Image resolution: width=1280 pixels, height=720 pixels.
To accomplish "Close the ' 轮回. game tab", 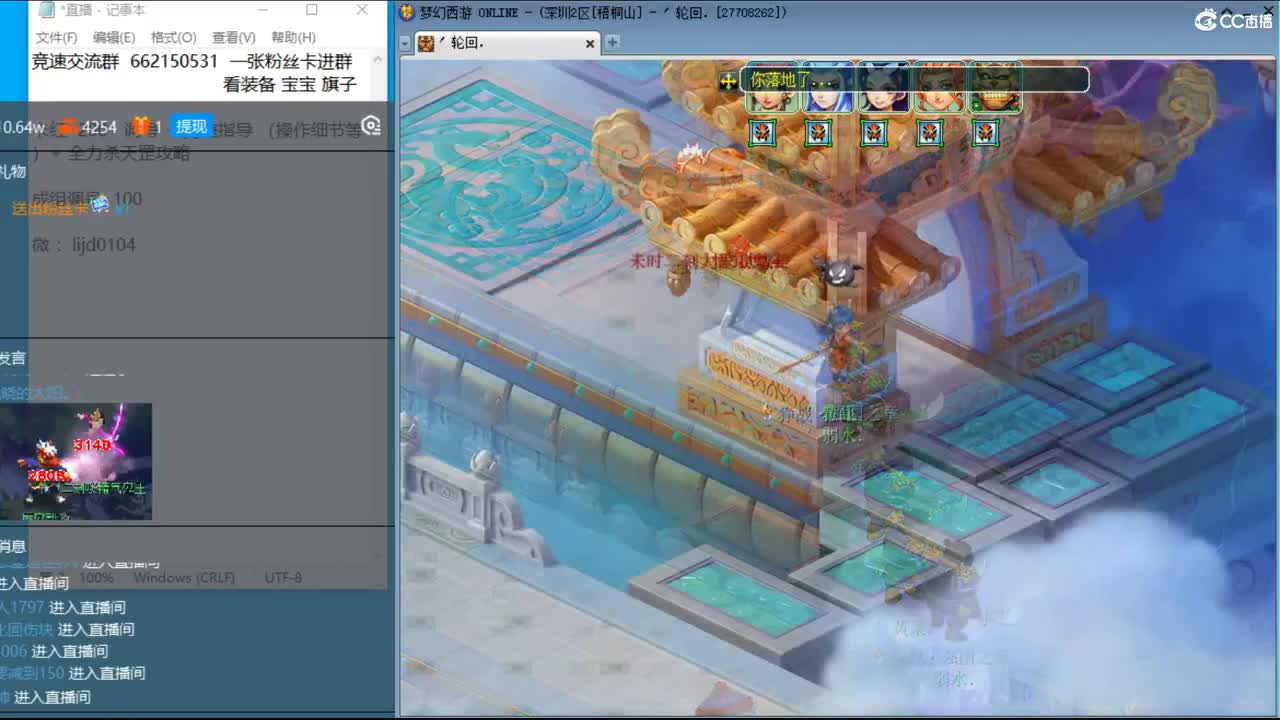I will click(x=590, y=43).
